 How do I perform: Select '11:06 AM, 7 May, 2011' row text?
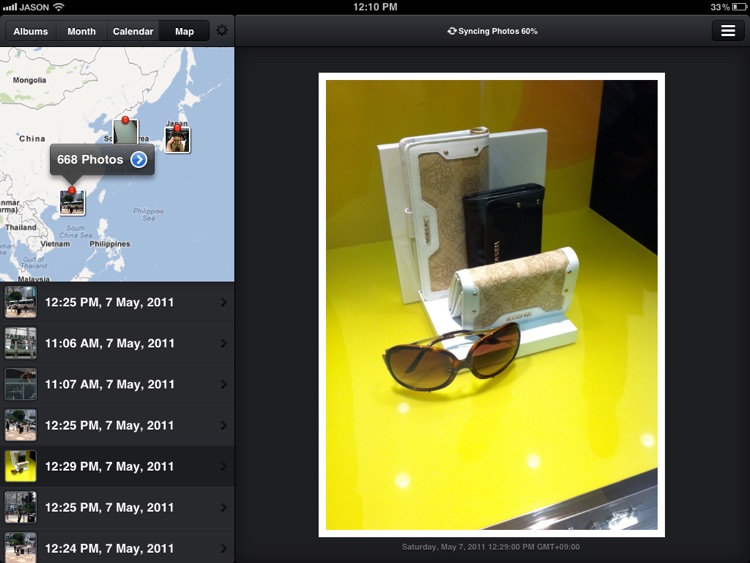pyautogui.click(x=110, y=343)
